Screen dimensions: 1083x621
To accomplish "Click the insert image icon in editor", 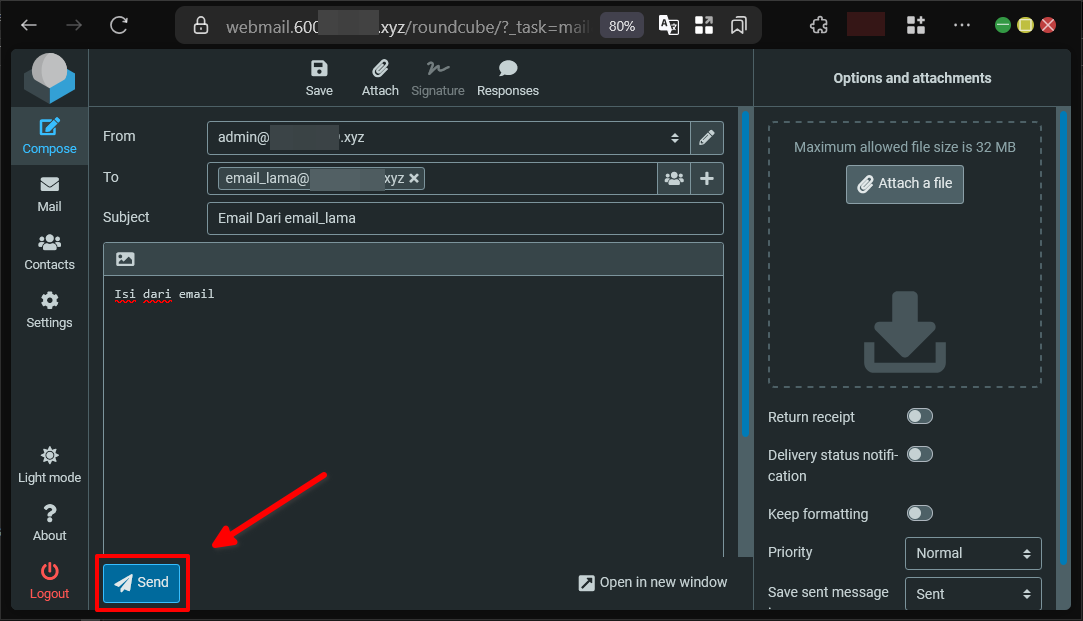I will [125, 259].
